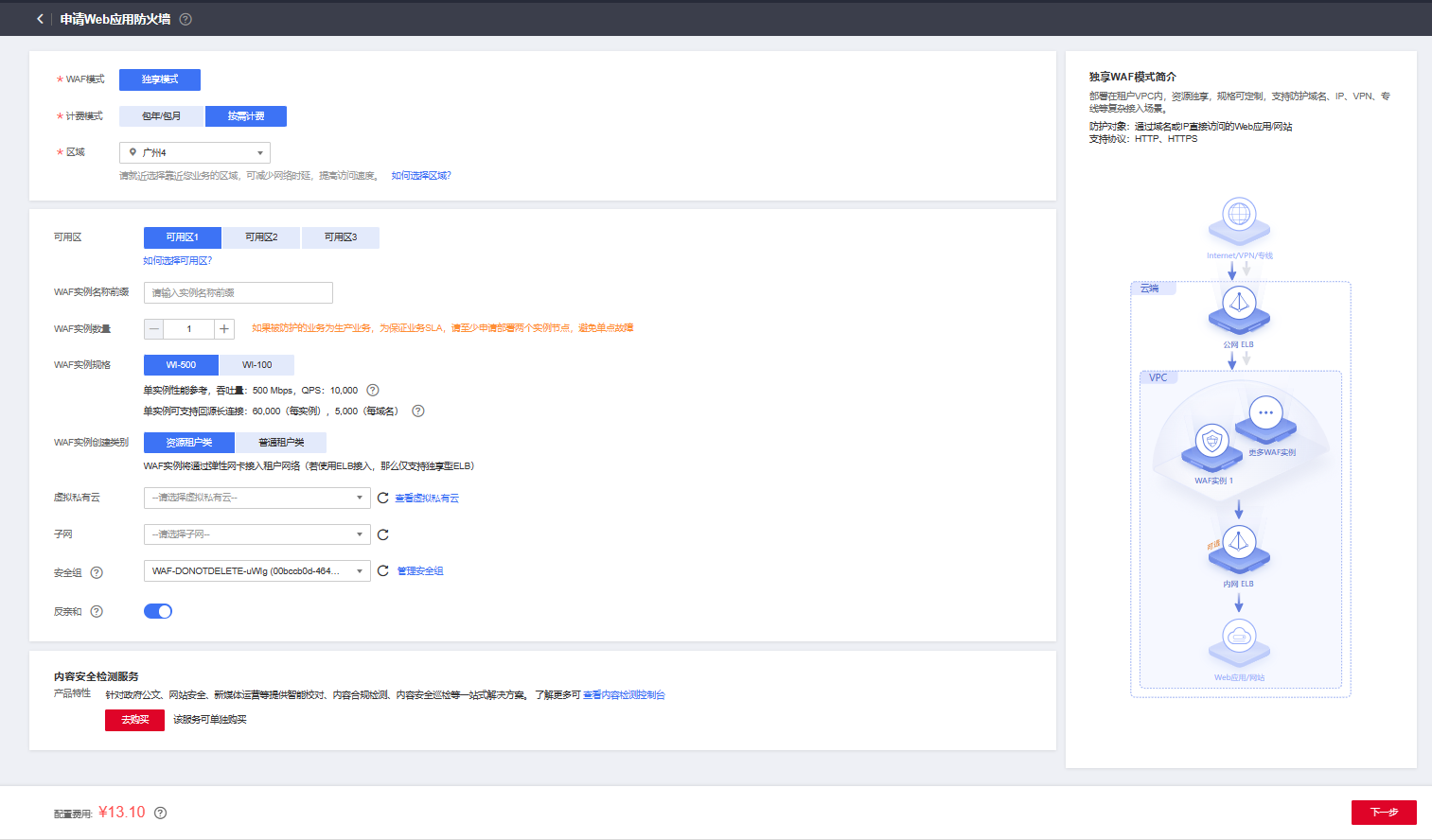The width and height of the screenshot is (1432, 840).
Task: Click the WAF实例名称前缀 input field
Action: (x=238, y=293)
